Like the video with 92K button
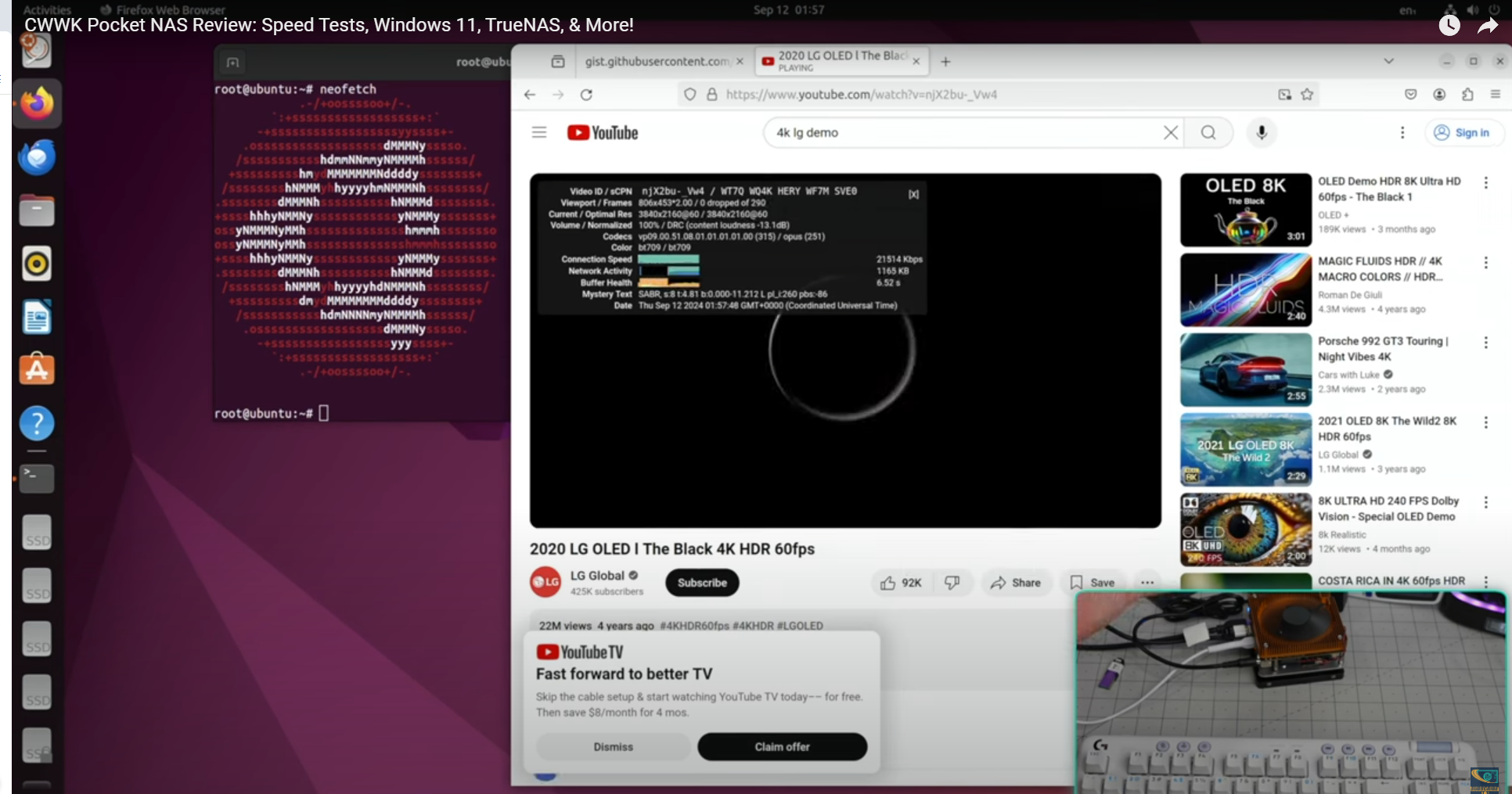1512x794 pixels. tap(901, 583)
